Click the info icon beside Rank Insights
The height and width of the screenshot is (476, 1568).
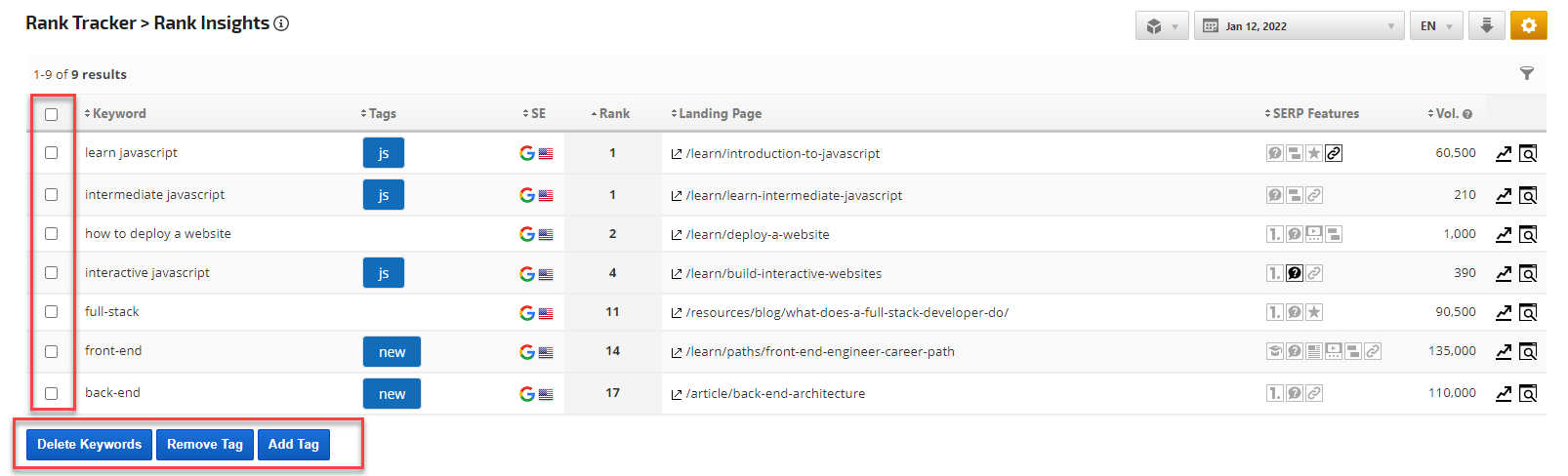(x=281, y=23)
